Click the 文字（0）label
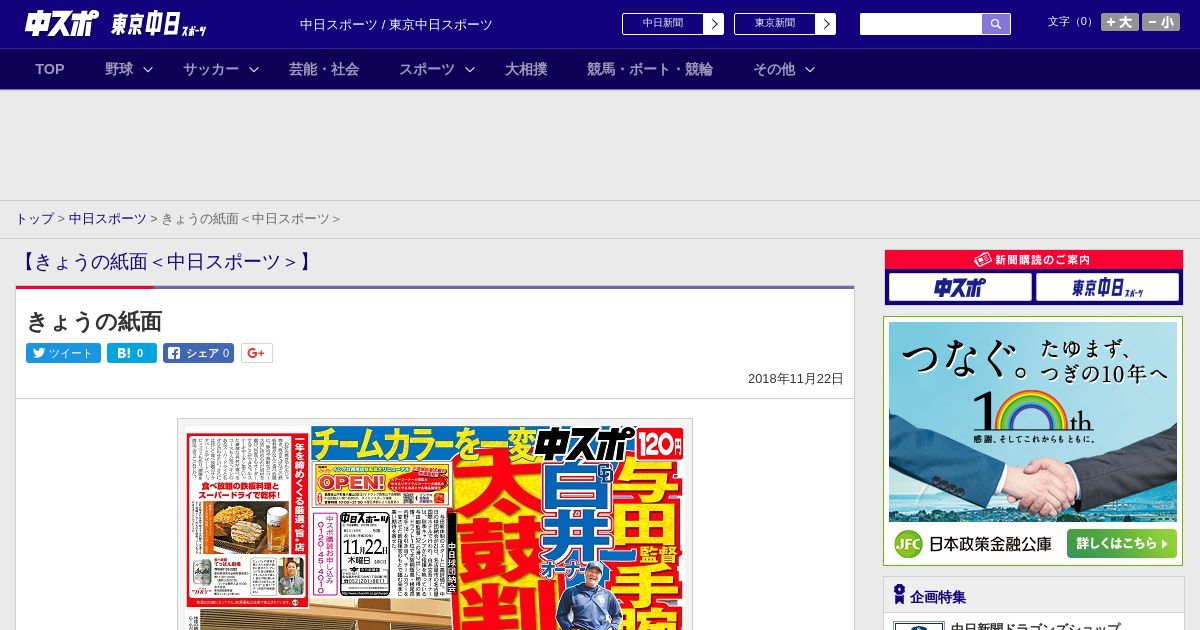The width and height of the screenshot is (1200, 630). 1072,22
